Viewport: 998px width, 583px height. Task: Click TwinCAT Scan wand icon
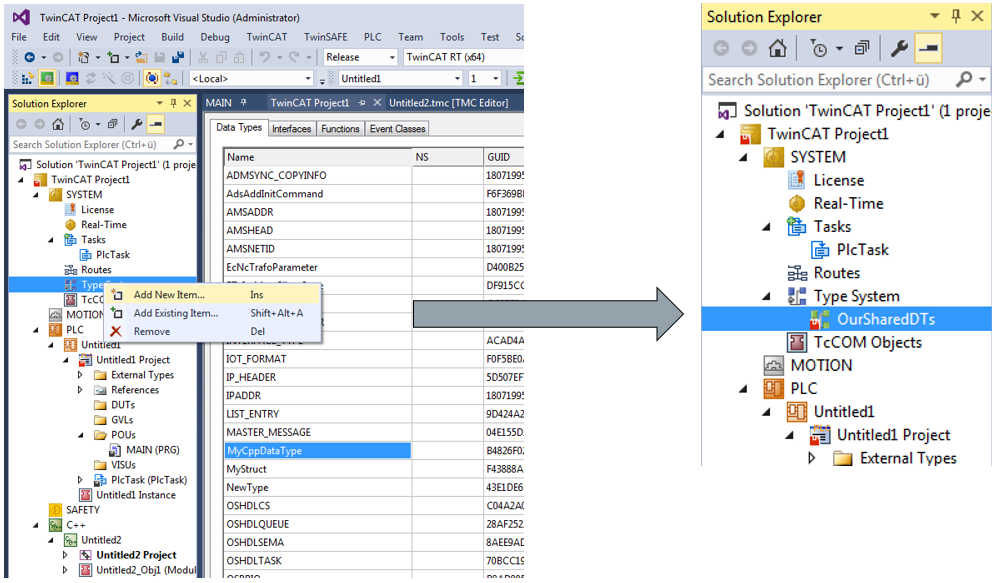click(109, 78)
